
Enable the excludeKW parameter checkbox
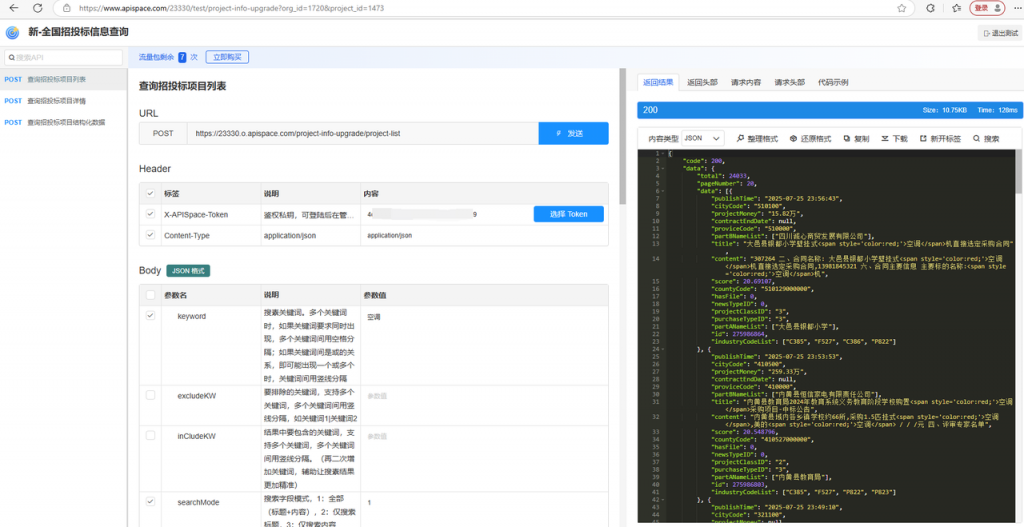coord(151,396)
